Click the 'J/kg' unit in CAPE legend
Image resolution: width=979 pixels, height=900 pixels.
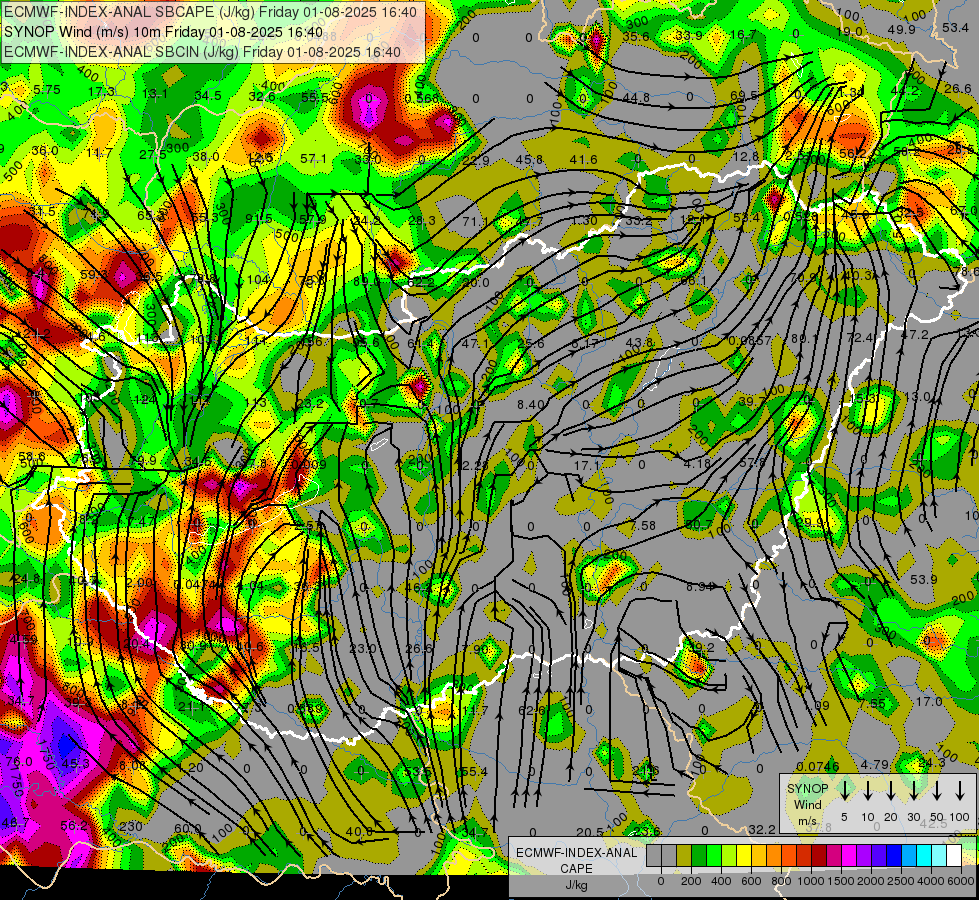point(576,884)
